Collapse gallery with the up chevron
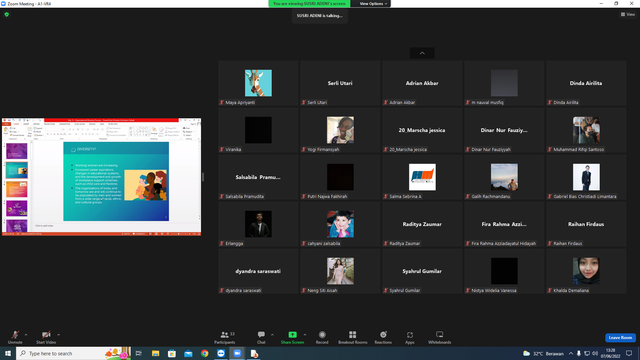Viewport: 640px width, 360px height. click(x=422, y=53)
